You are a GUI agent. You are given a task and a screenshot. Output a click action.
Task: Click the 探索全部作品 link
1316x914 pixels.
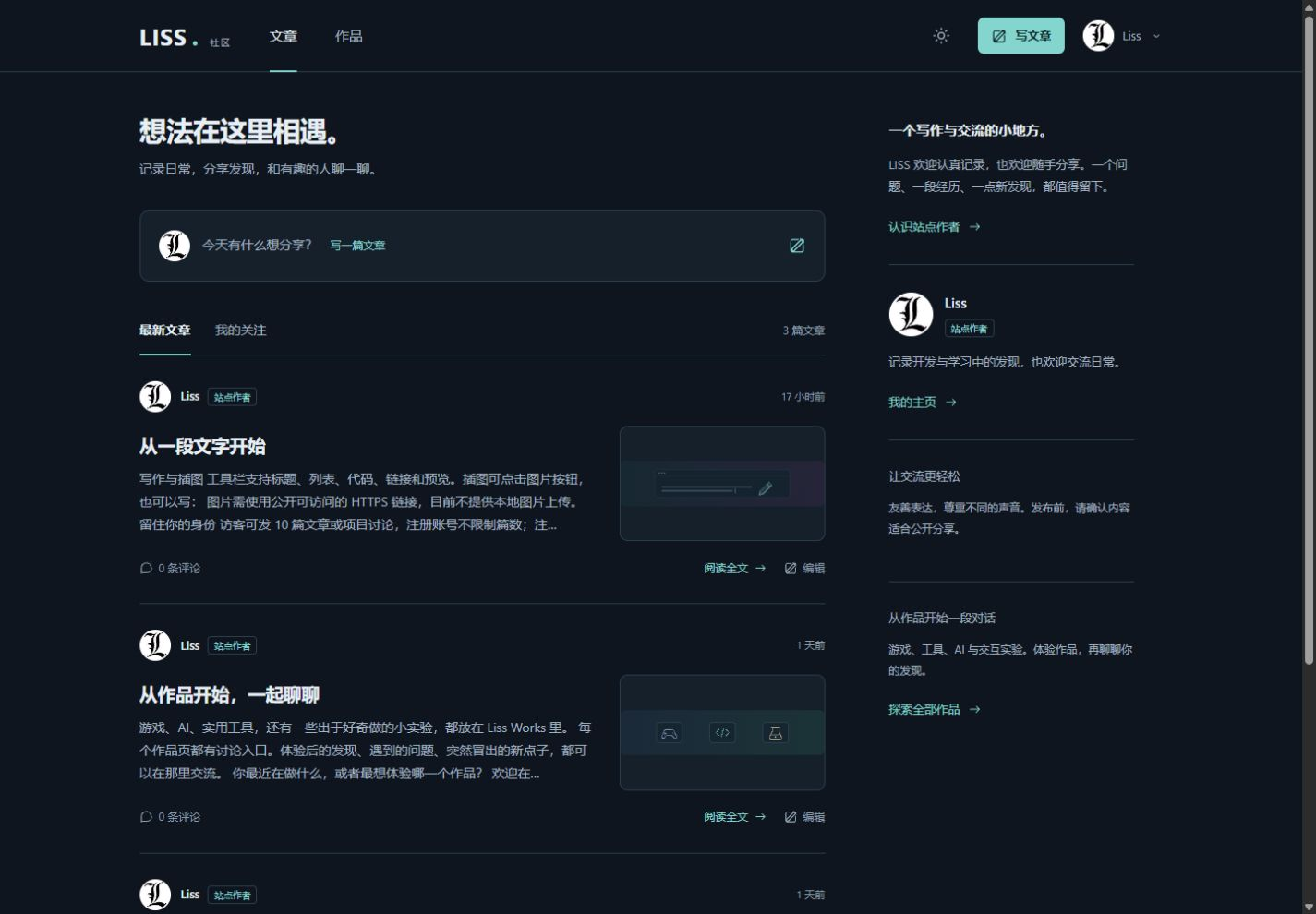[934, 710]
